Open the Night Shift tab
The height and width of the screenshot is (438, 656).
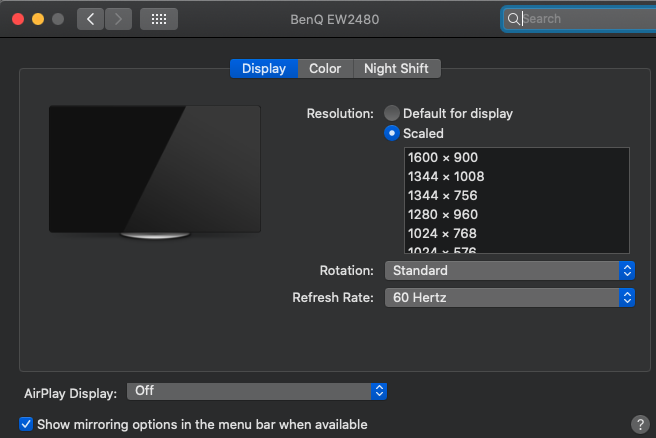click(396, 68)
